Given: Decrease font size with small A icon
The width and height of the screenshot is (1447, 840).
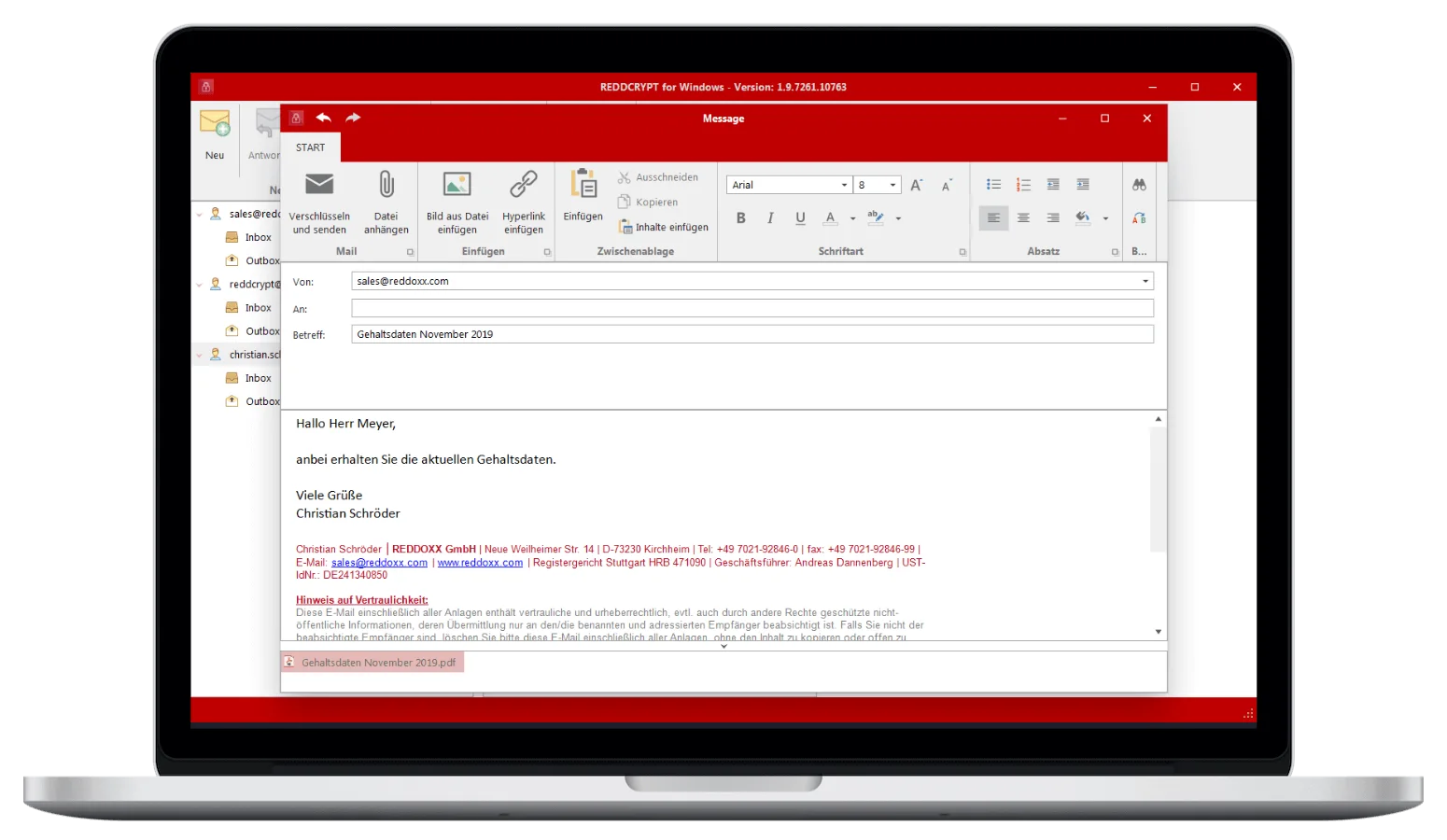Looking at the screenshot, I should click(947, 185).
